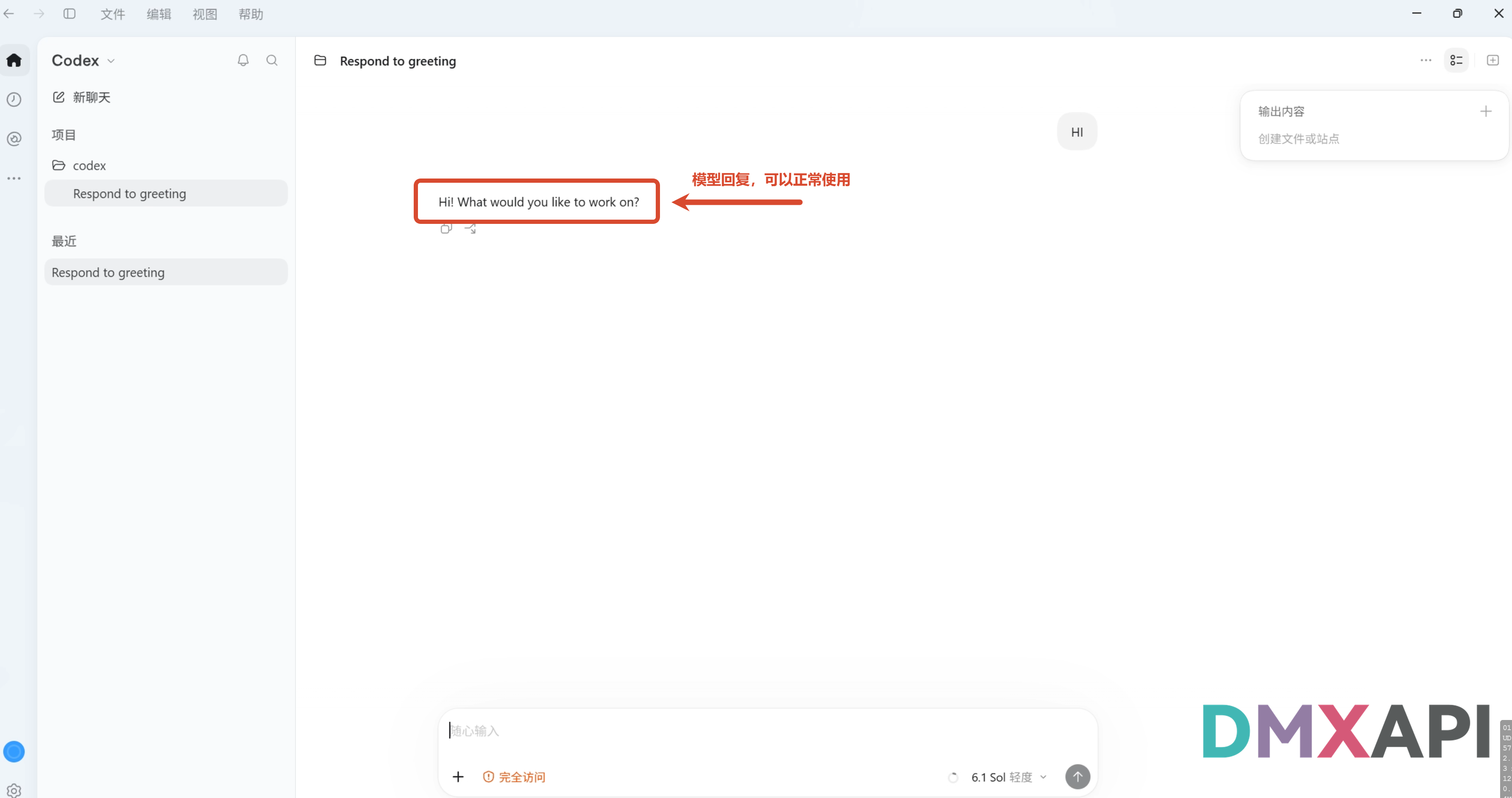Open the 帮助 menu
Viewport: 1512px width, 798px height.
(251, 14)
